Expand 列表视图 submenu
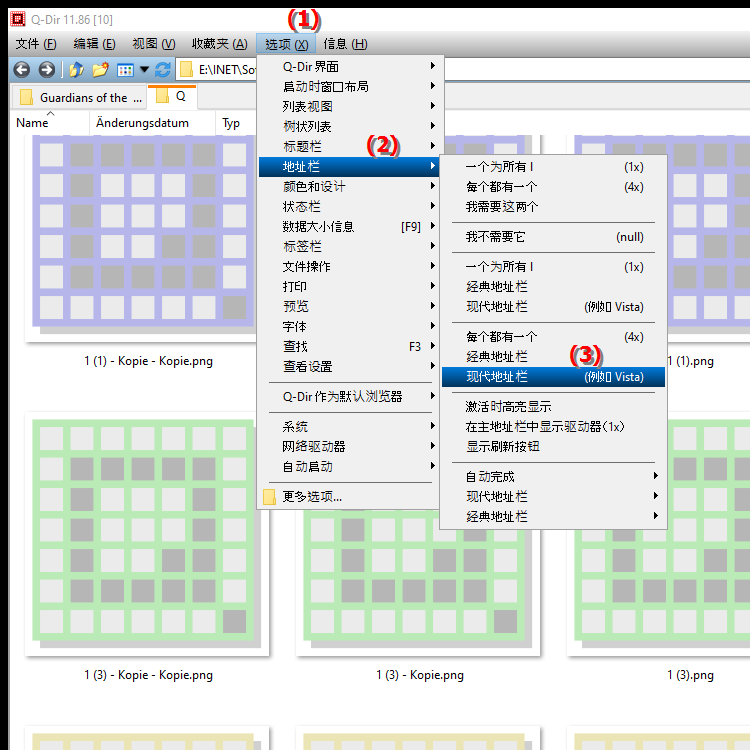 (x=350, y=107)
